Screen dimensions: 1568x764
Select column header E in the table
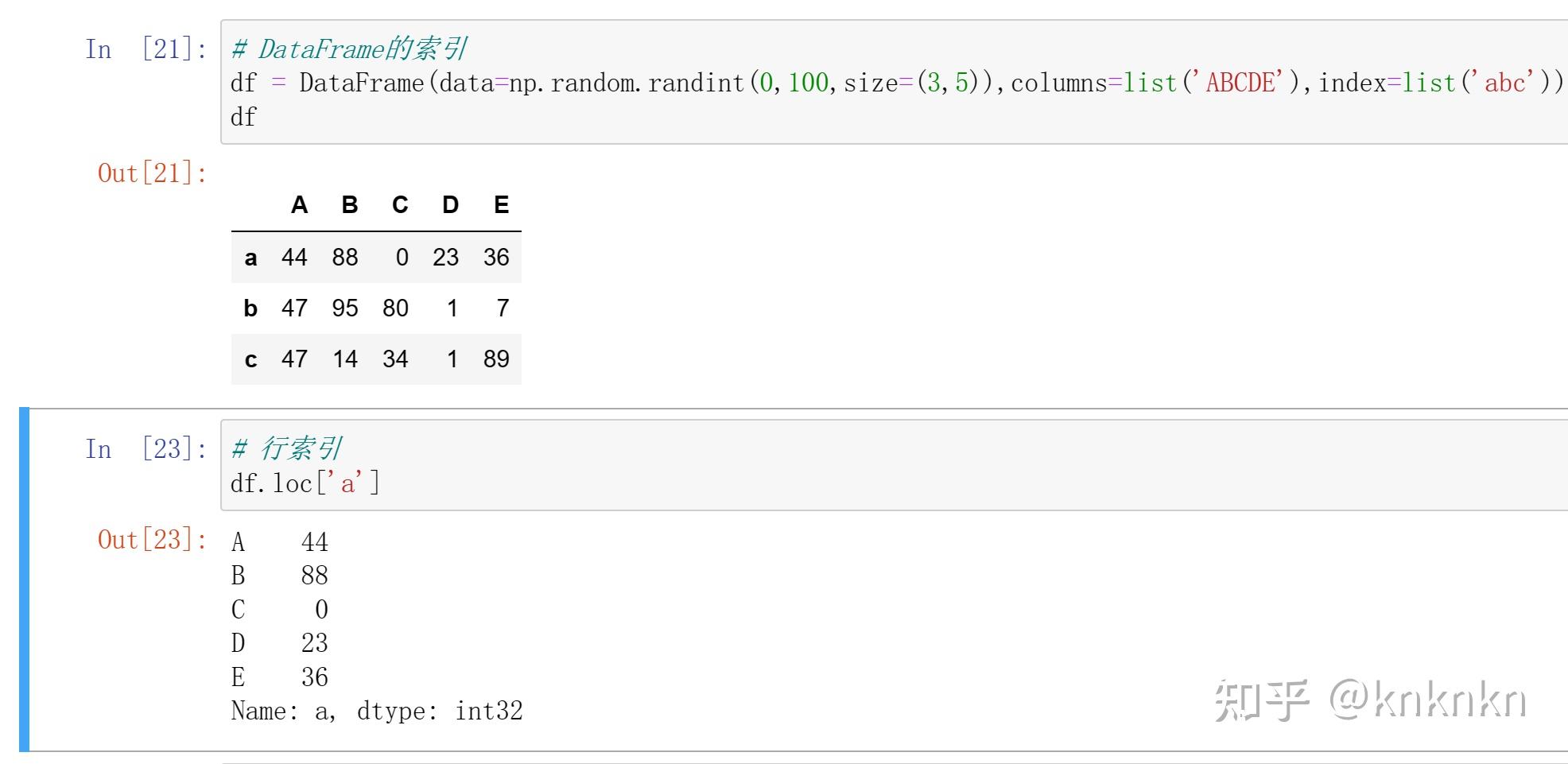click(x=501, y=205)
